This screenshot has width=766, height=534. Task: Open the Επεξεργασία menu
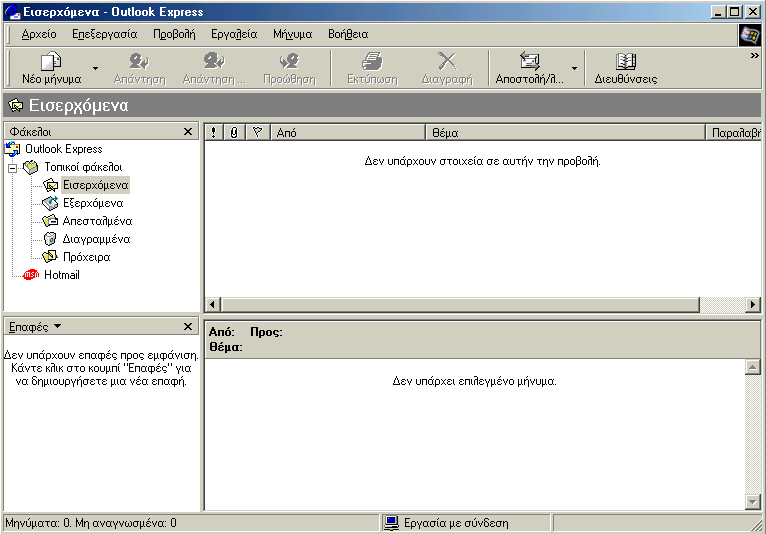pos(105,34)
